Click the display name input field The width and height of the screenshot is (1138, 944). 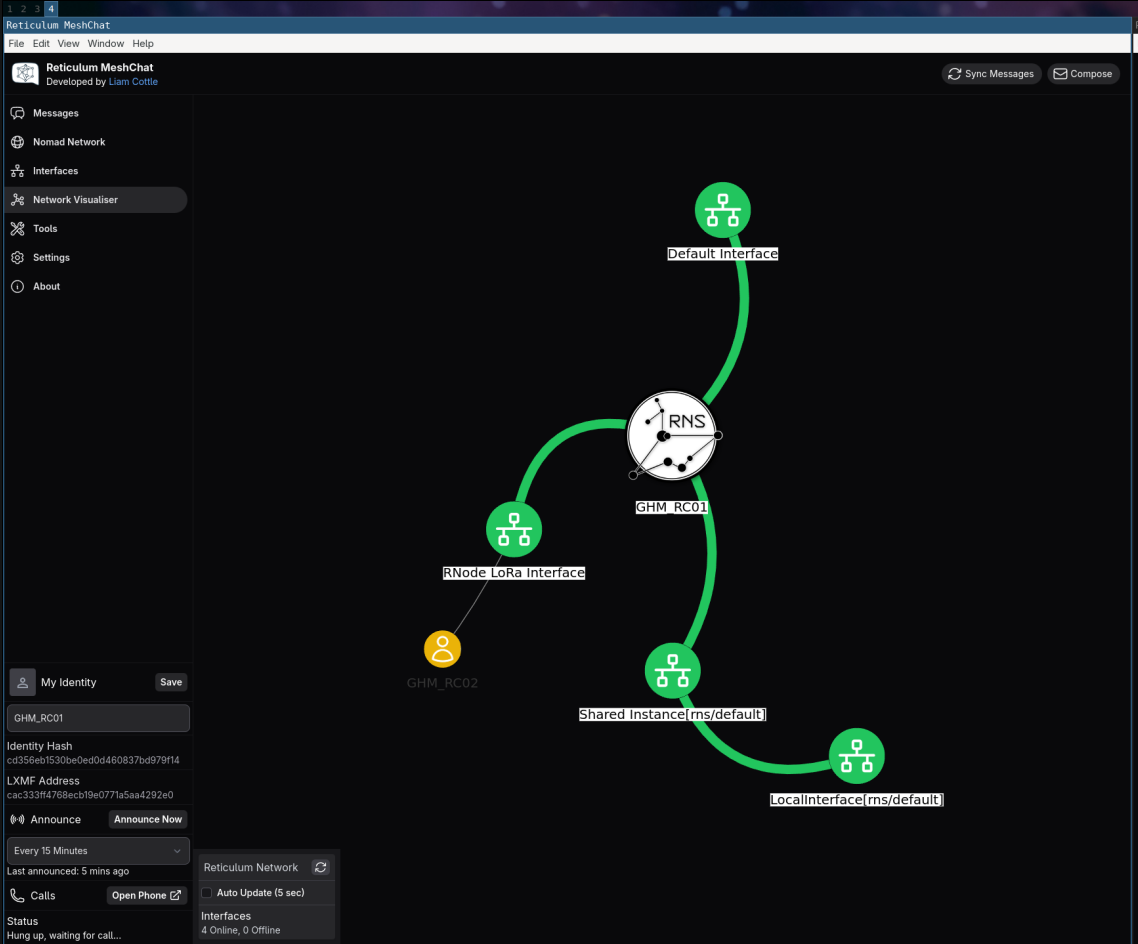coord(98,718)
